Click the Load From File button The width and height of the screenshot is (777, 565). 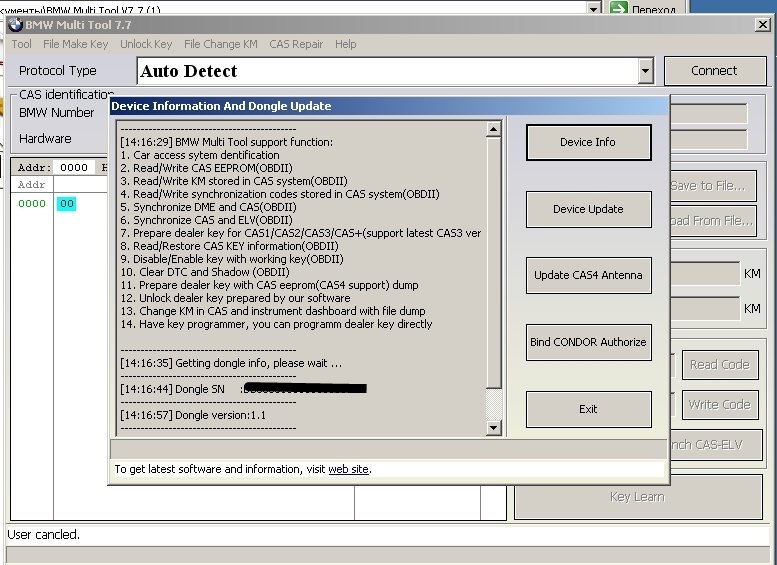click(x=714, y=221)
